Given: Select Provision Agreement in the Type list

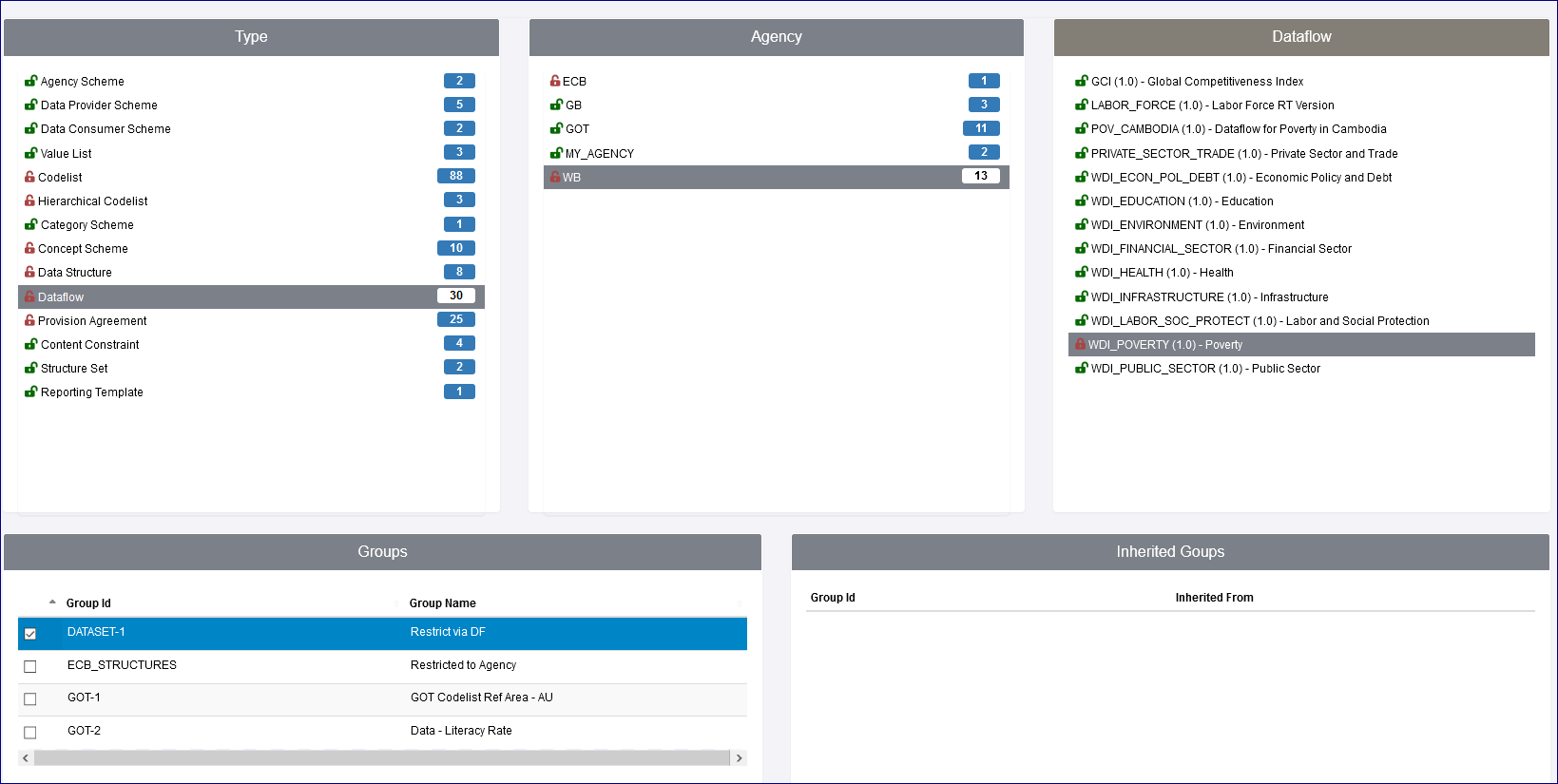Looking at the screenshot, I should click(92, 321).
